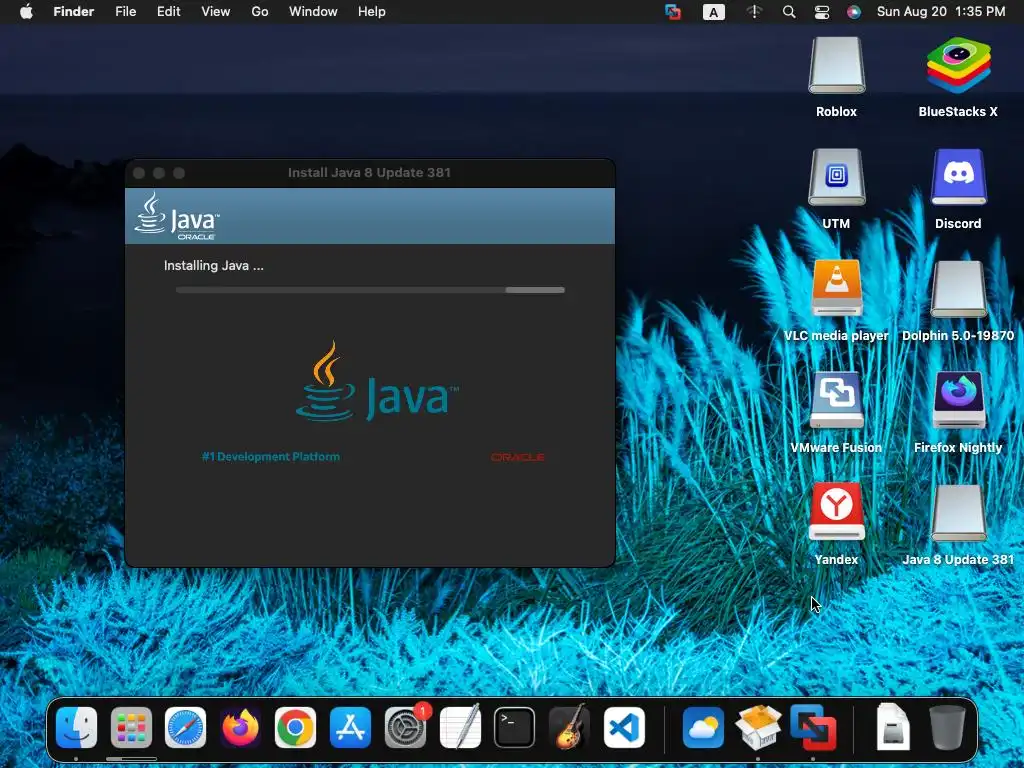
Task: Open the document stack in the dock
Action: tap(893, 727)
